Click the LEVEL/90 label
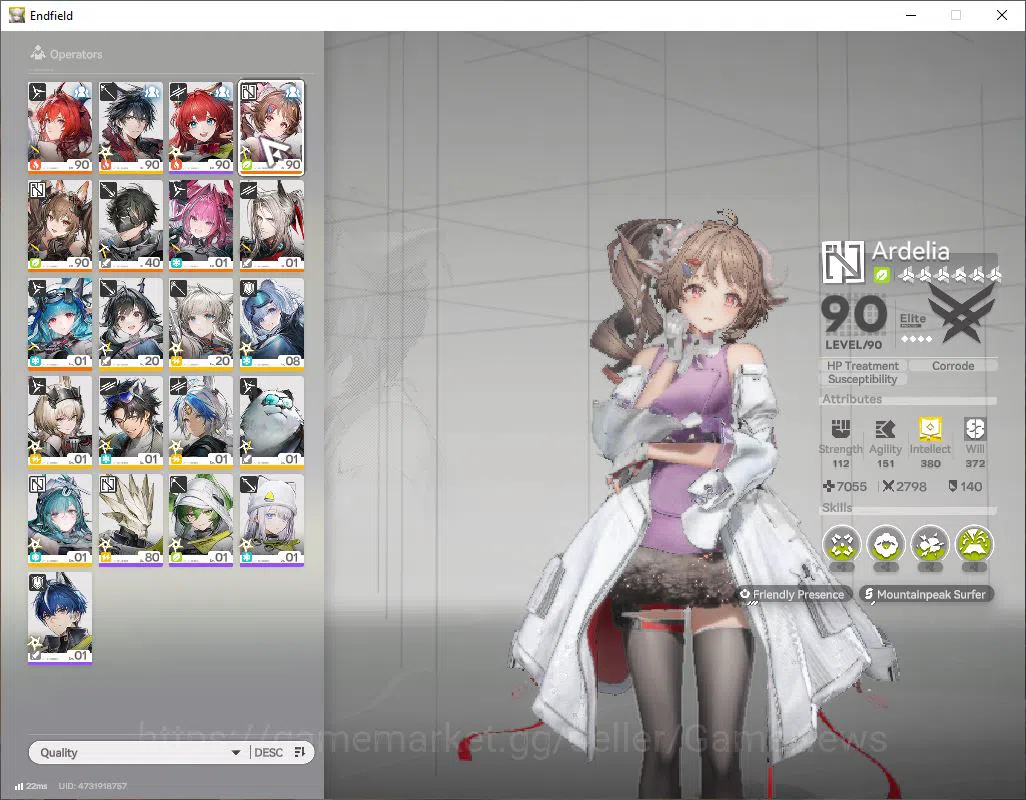1026x800 pixels. [853, 345]
